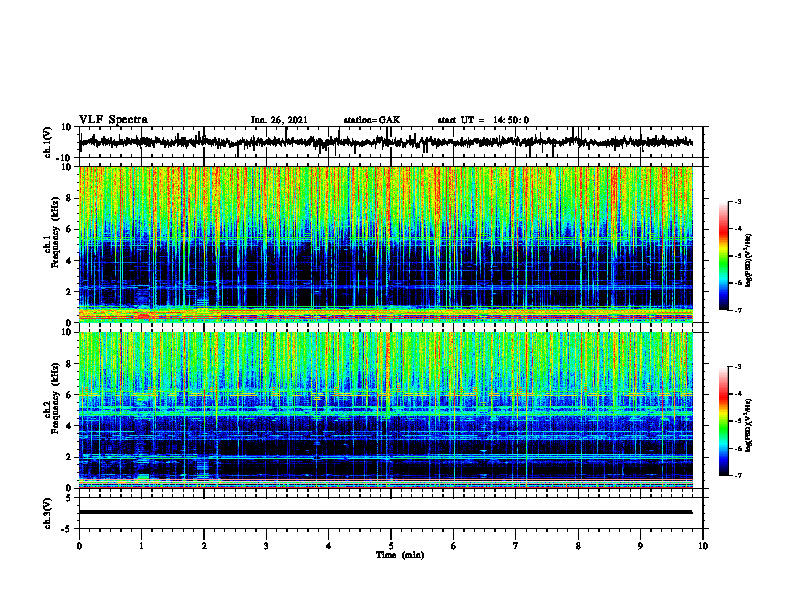This screenshot has width=792, height=612.
Task: Click the ch.1 color bar log(PSD) label
Action: point(749,261)
